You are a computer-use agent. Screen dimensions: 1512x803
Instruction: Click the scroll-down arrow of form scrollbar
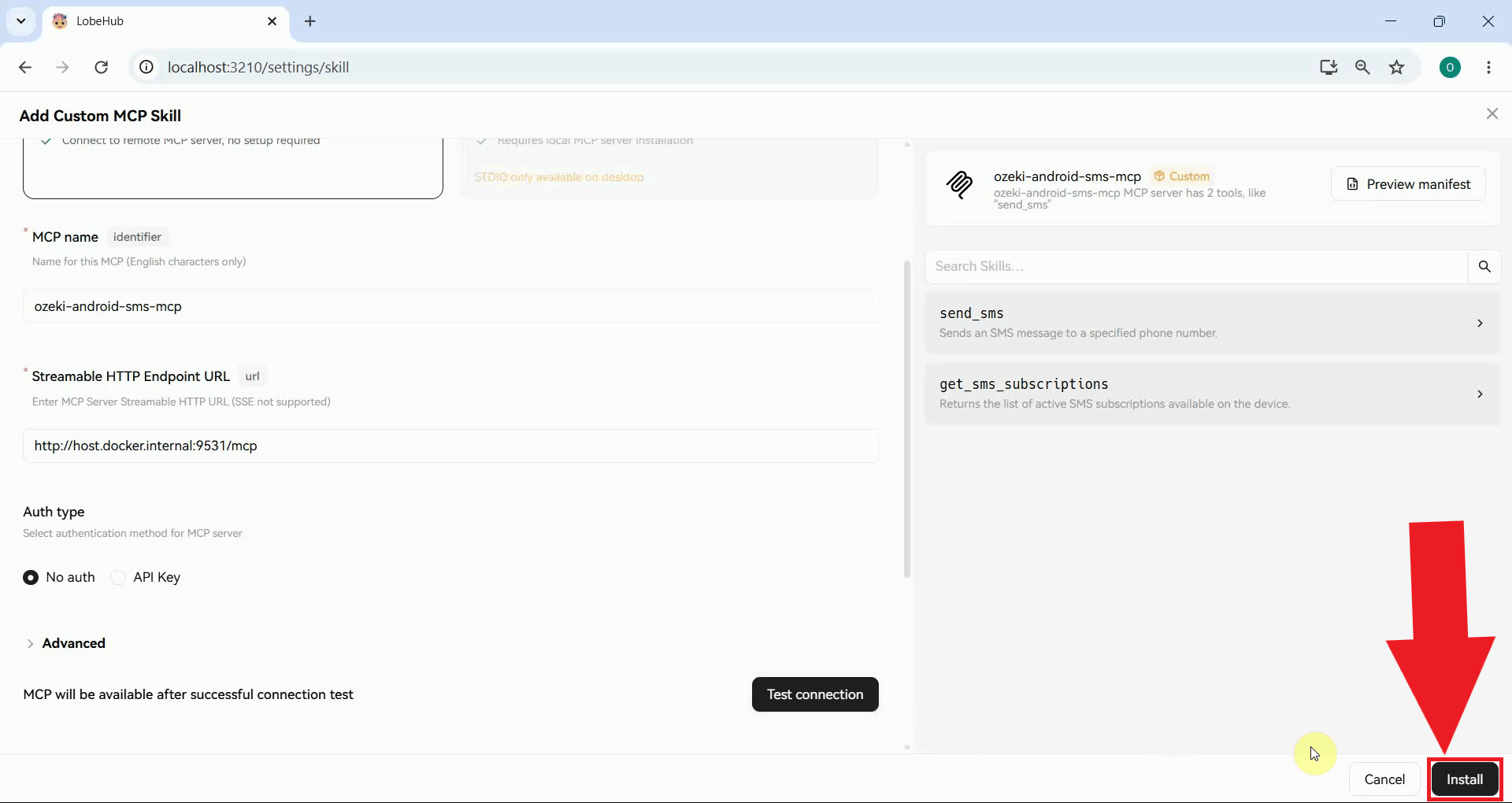click(x=907, y=748)
